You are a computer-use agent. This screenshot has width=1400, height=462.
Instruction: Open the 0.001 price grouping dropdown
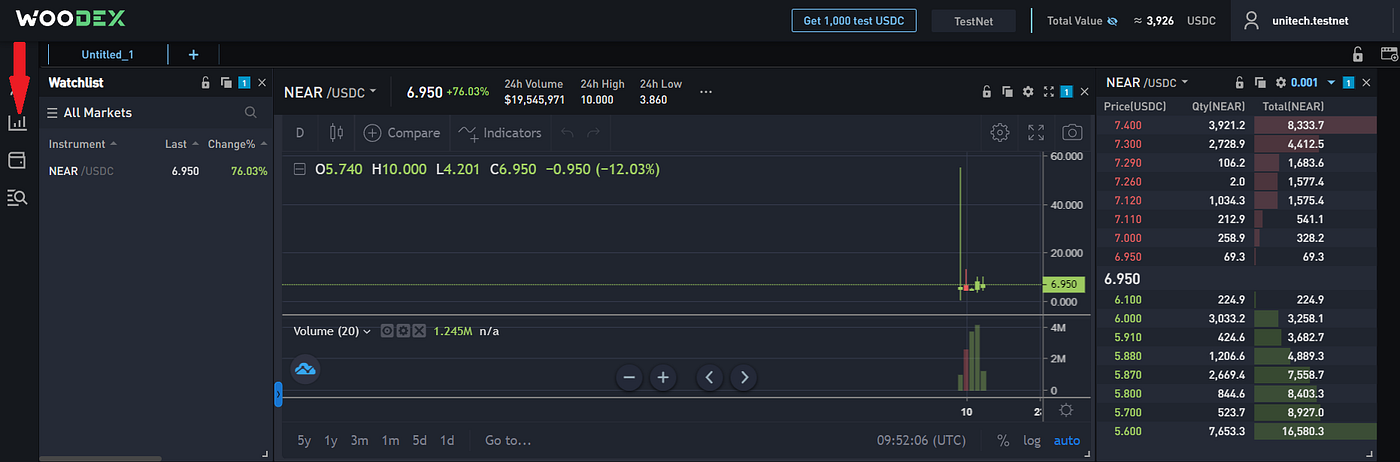pos(1312,83)
